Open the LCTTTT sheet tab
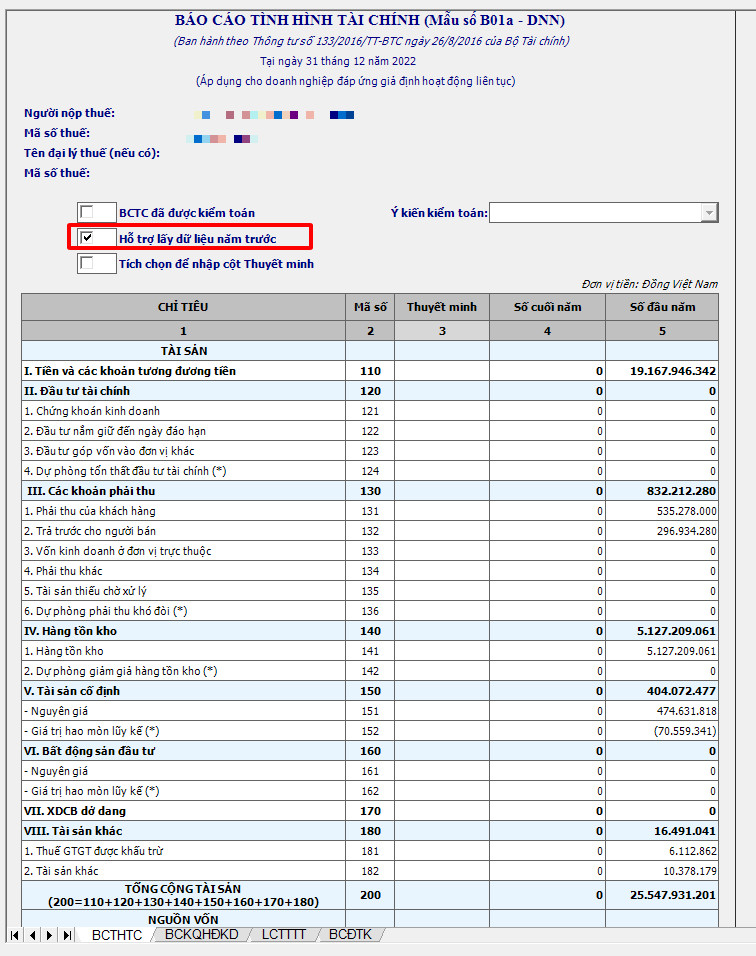 284,935
